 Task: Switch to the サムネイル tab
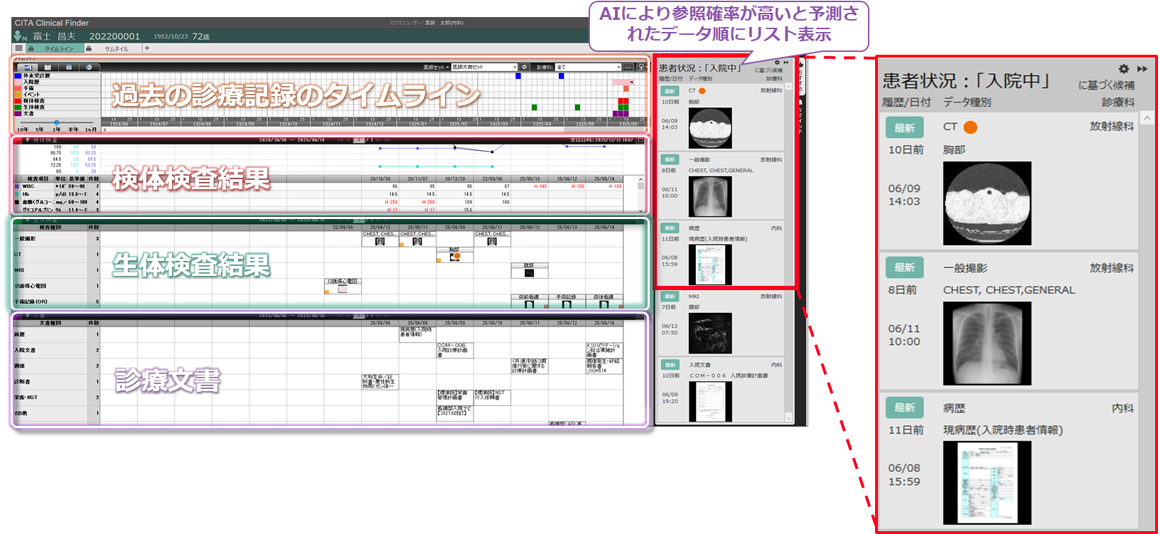pos(115,48)
